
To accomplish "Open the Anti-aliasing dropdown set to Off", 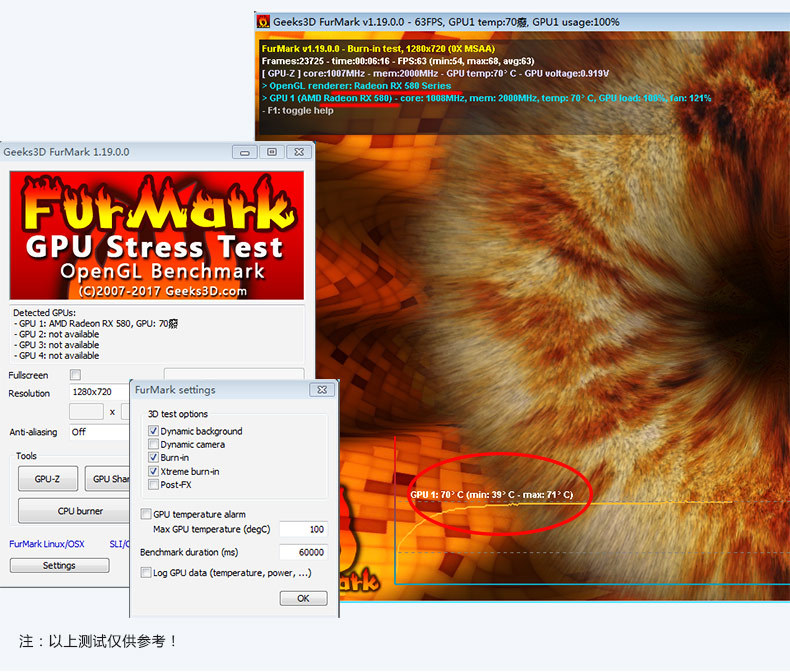I will tap(99, 432).
